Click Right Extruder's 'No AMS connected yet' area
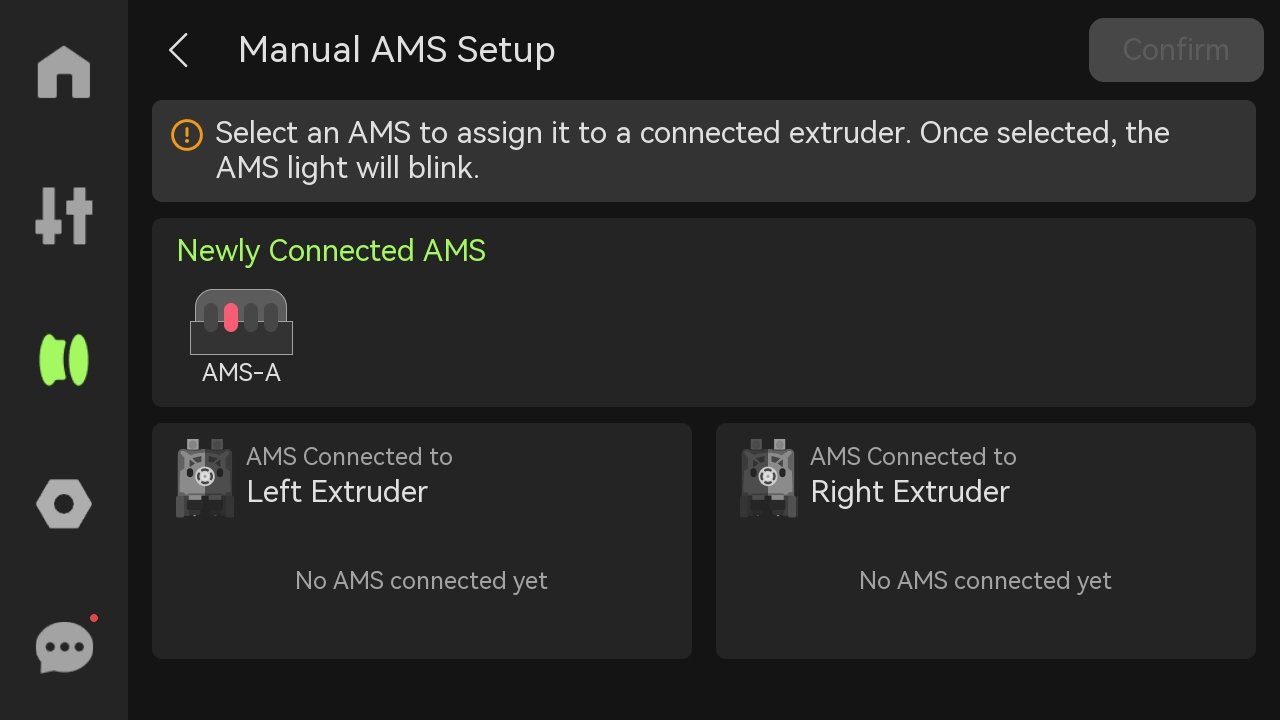This screenshot has width=1280, height=720. coord(985,581)
